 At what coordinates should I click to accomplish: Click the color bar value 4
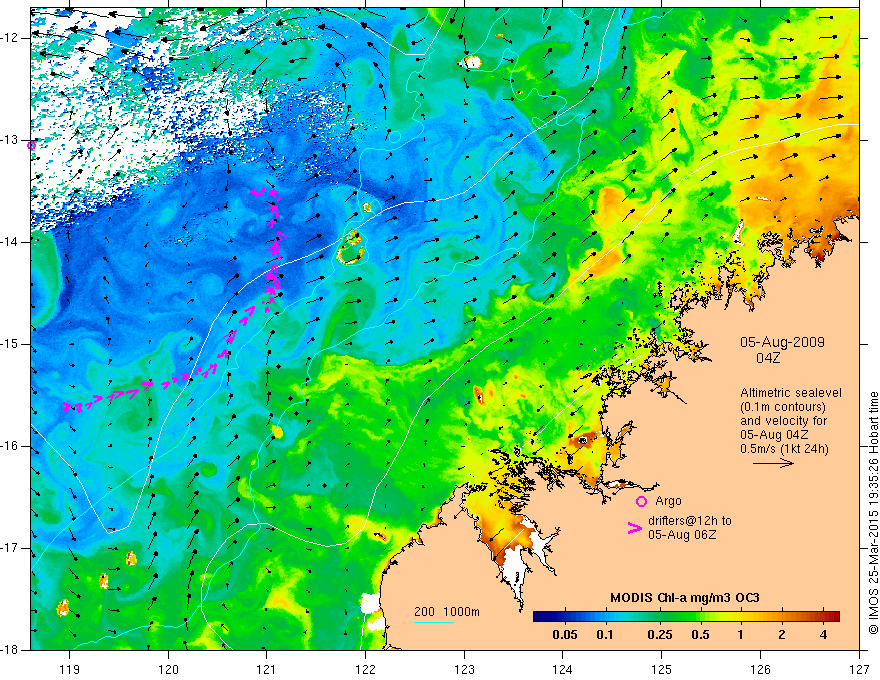tap(823, 635)
